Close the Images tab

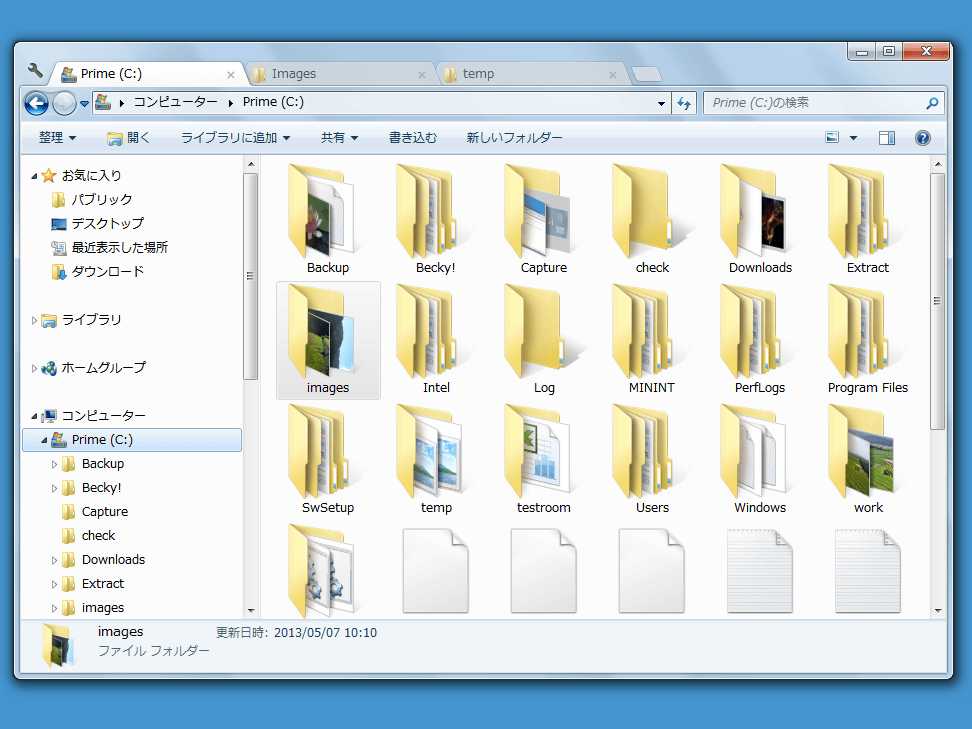(422, 74)
